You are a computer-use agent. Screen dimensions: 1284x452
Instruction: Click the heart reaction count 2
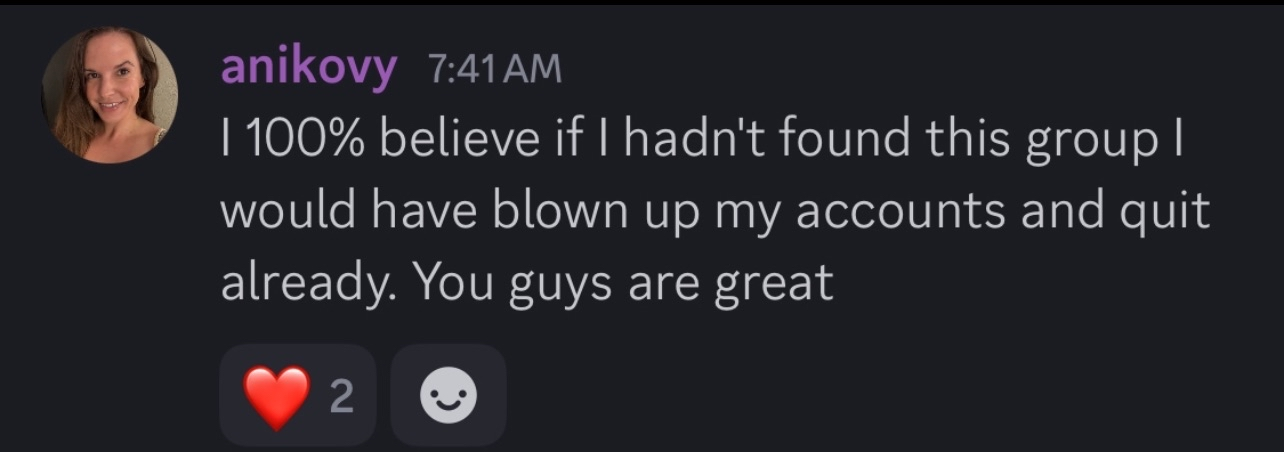point(341,398)
